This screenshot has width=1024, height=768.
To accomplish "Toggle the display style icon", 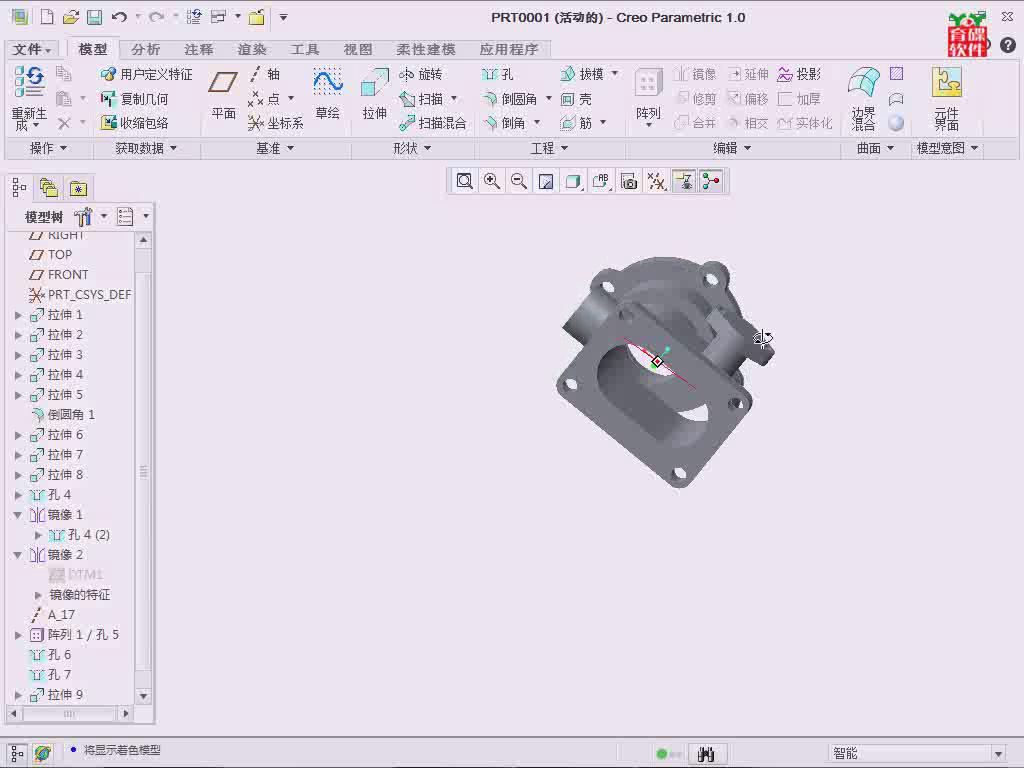I will pos(573,181).
